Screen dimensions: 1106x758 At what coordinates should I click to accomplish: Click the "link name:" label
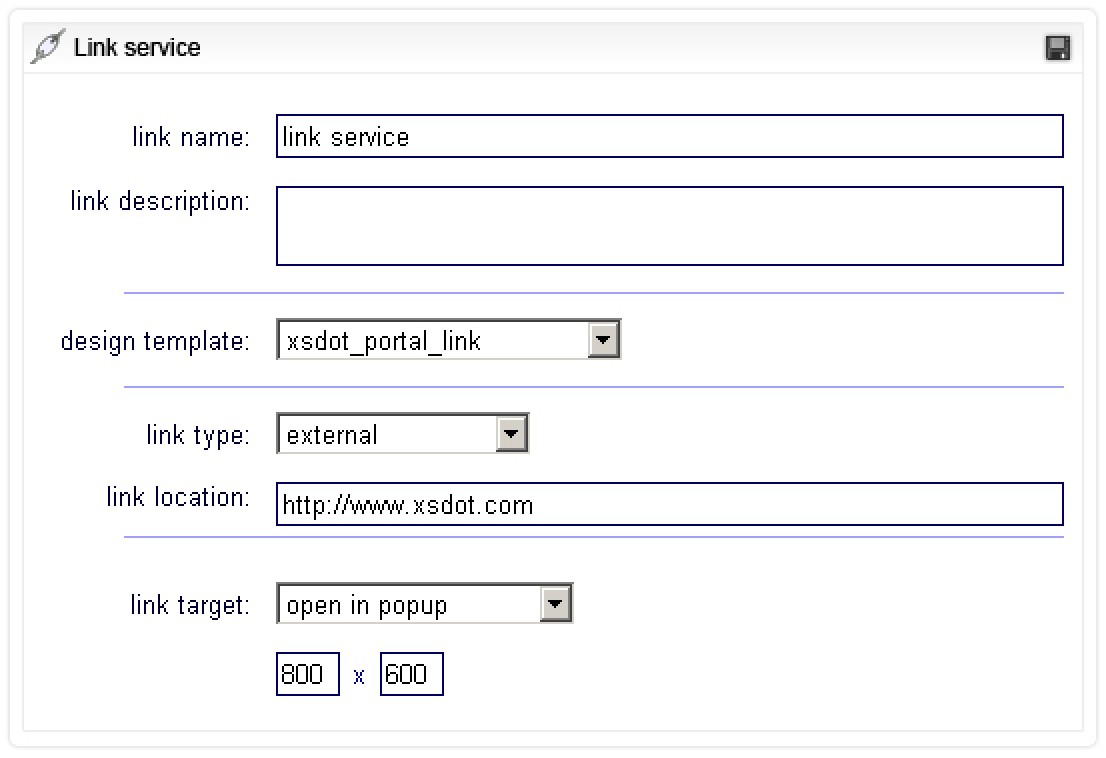tap(191, 137)
